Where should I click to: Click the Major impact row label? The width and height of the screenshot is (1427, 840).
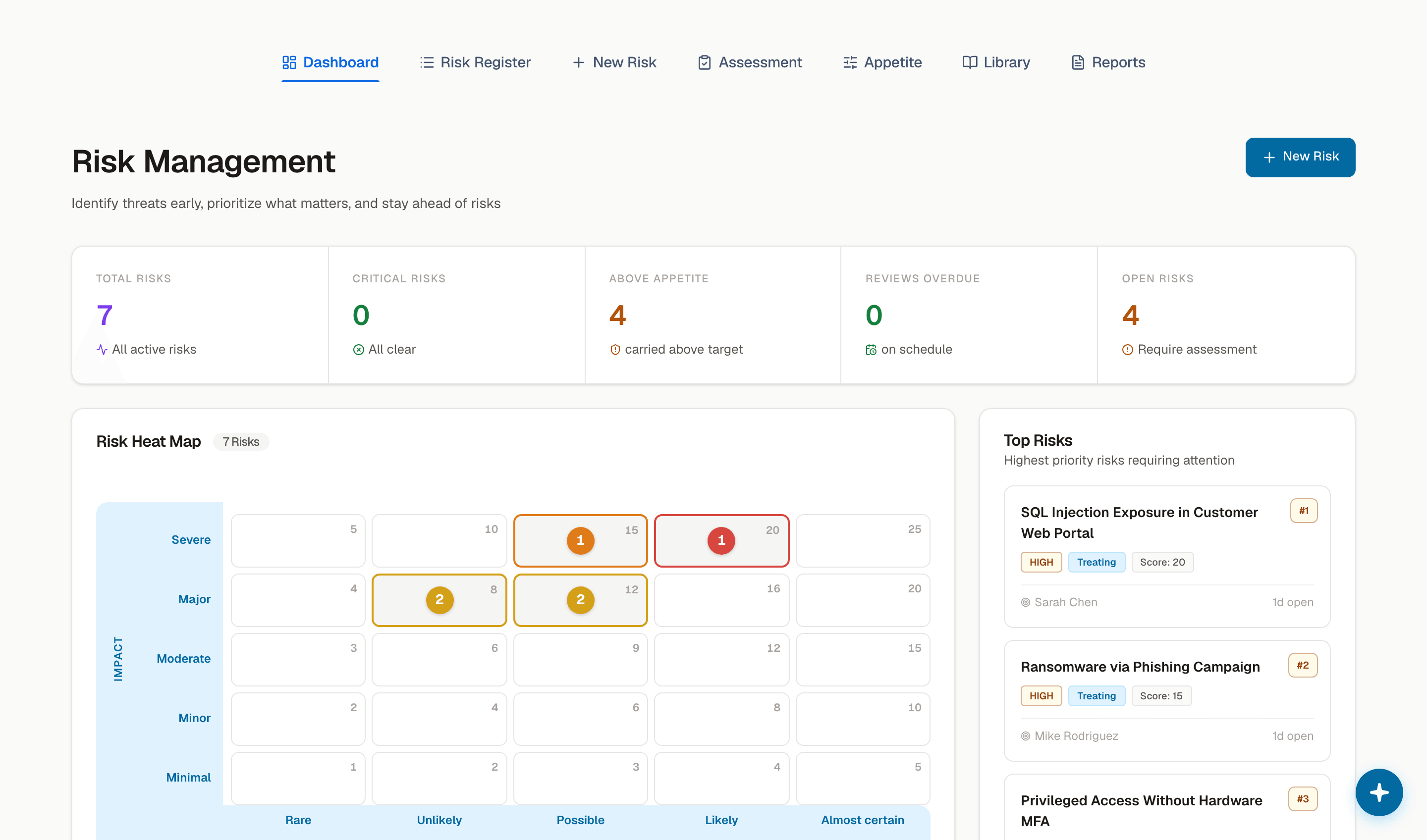(194, 599)
